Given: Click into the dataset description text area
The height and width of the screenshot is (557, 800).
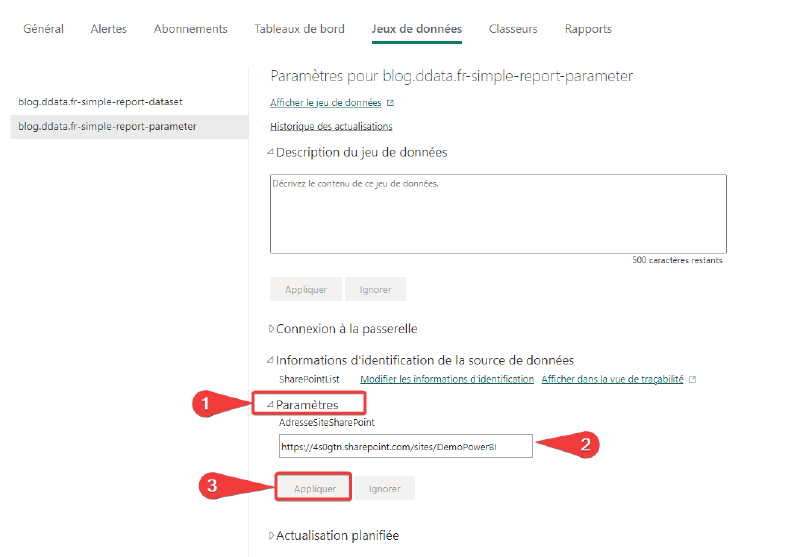Looking at the screenshot, I should 498,214.
